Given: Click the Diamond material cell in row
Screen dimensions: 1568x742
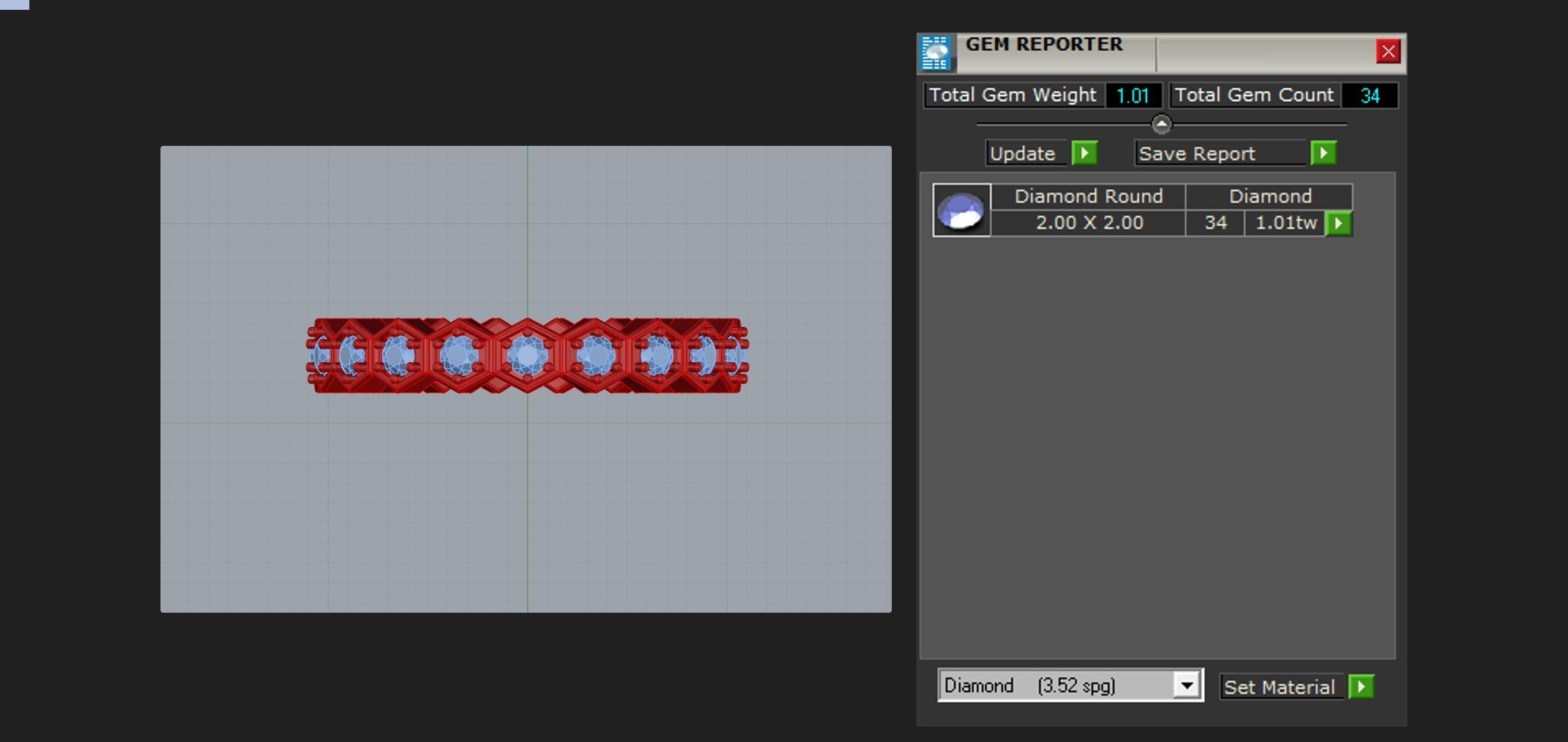Looking at the screenshot, I should tap(1270, 197).
